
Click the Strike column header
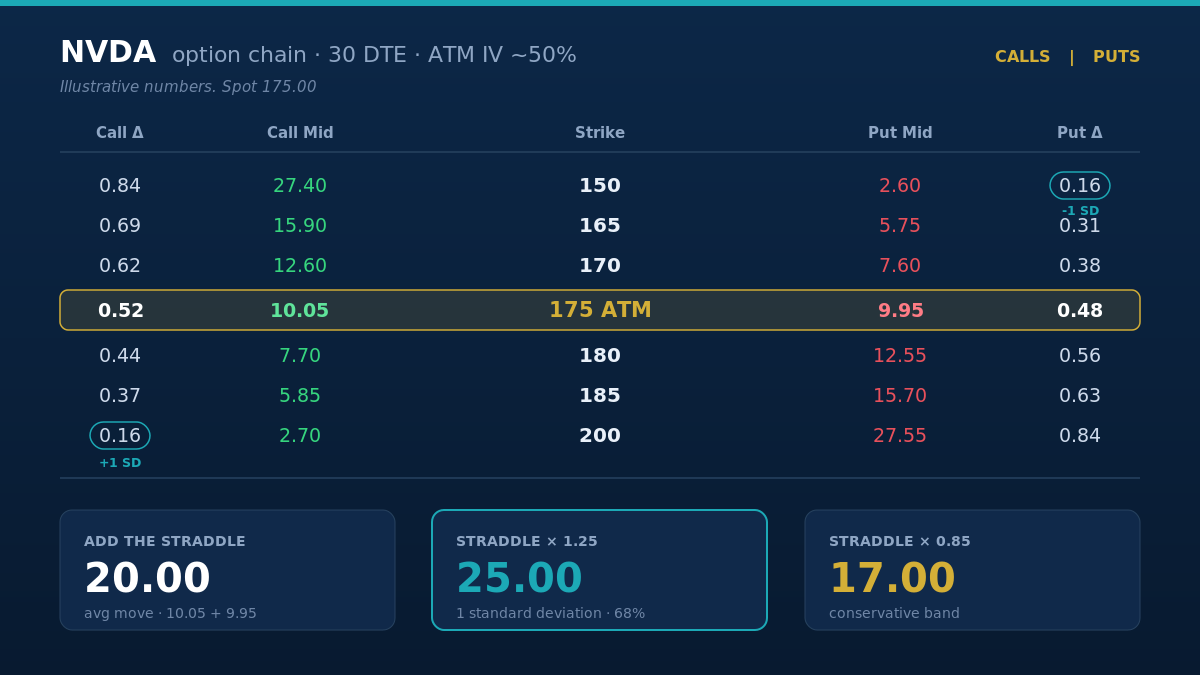(x=600, y=133)
